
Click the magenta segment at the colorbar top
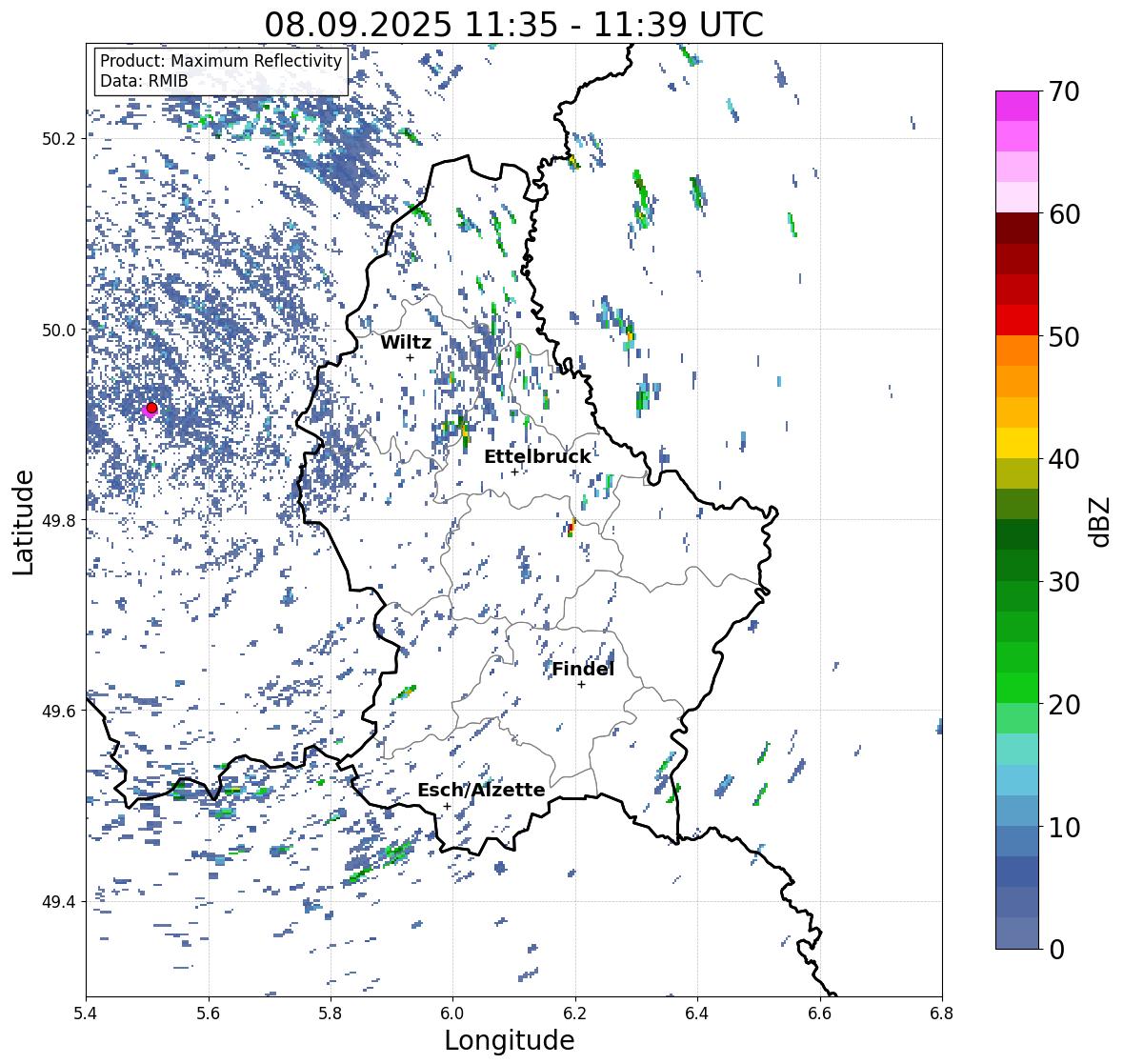pos(1017,106)
